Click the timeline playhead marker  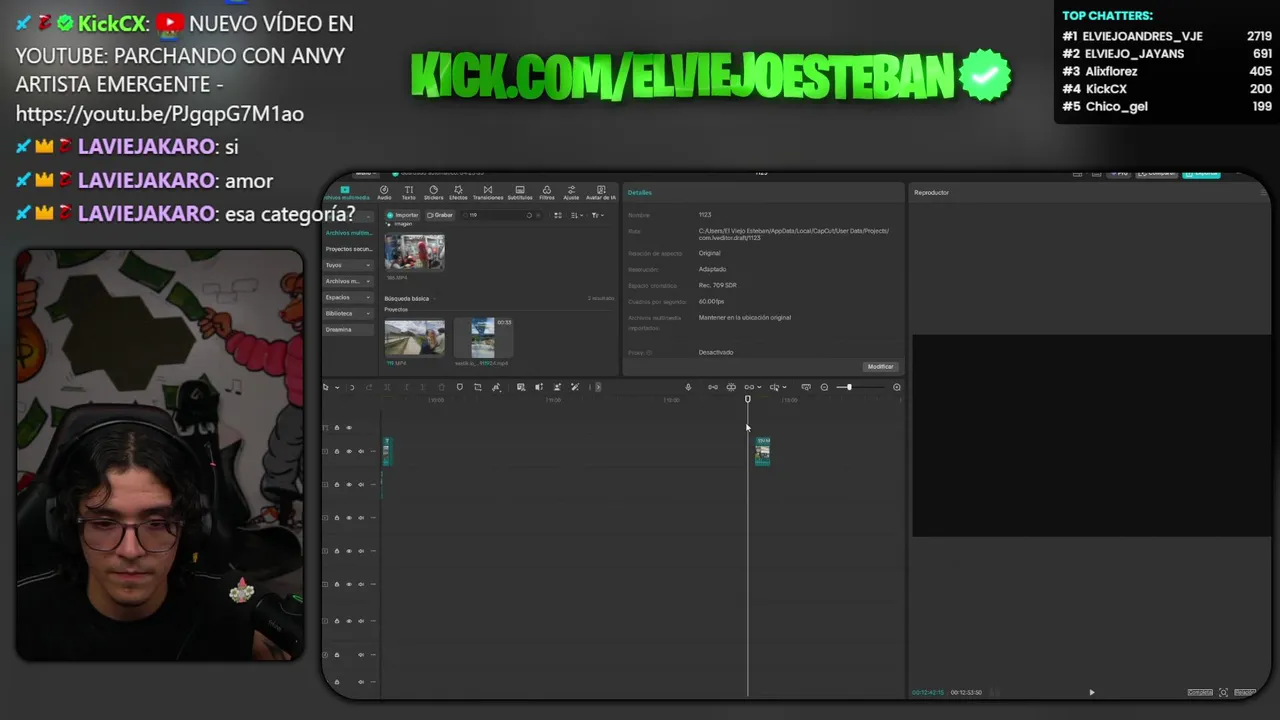(747, 399)
